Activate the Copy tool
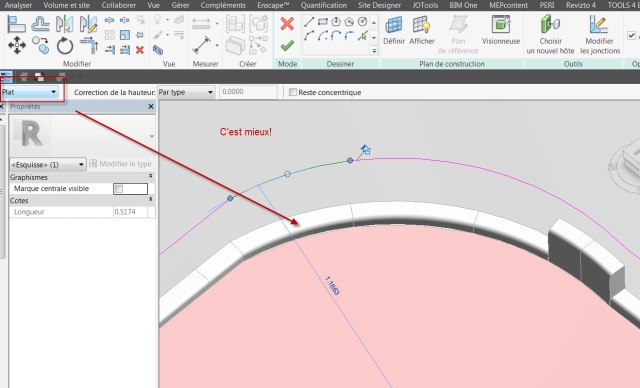The height and width of the screenshot is (388, 640). [x=40, y=46]
